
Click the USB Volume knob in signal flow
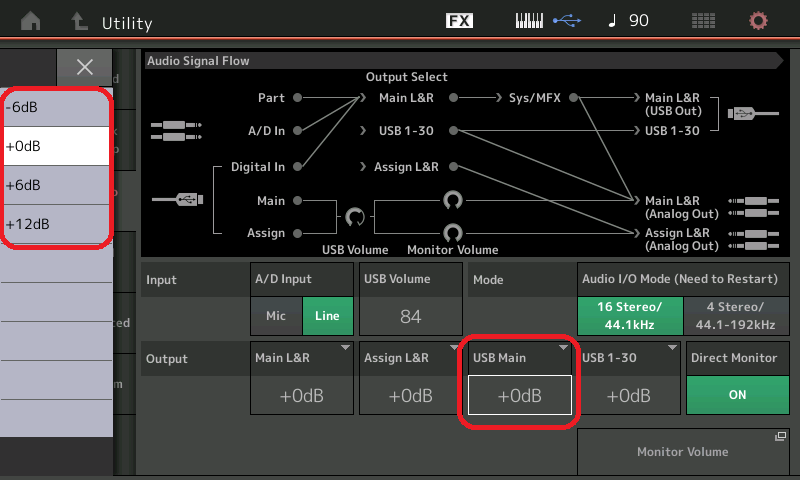click(x=354, y=216)
